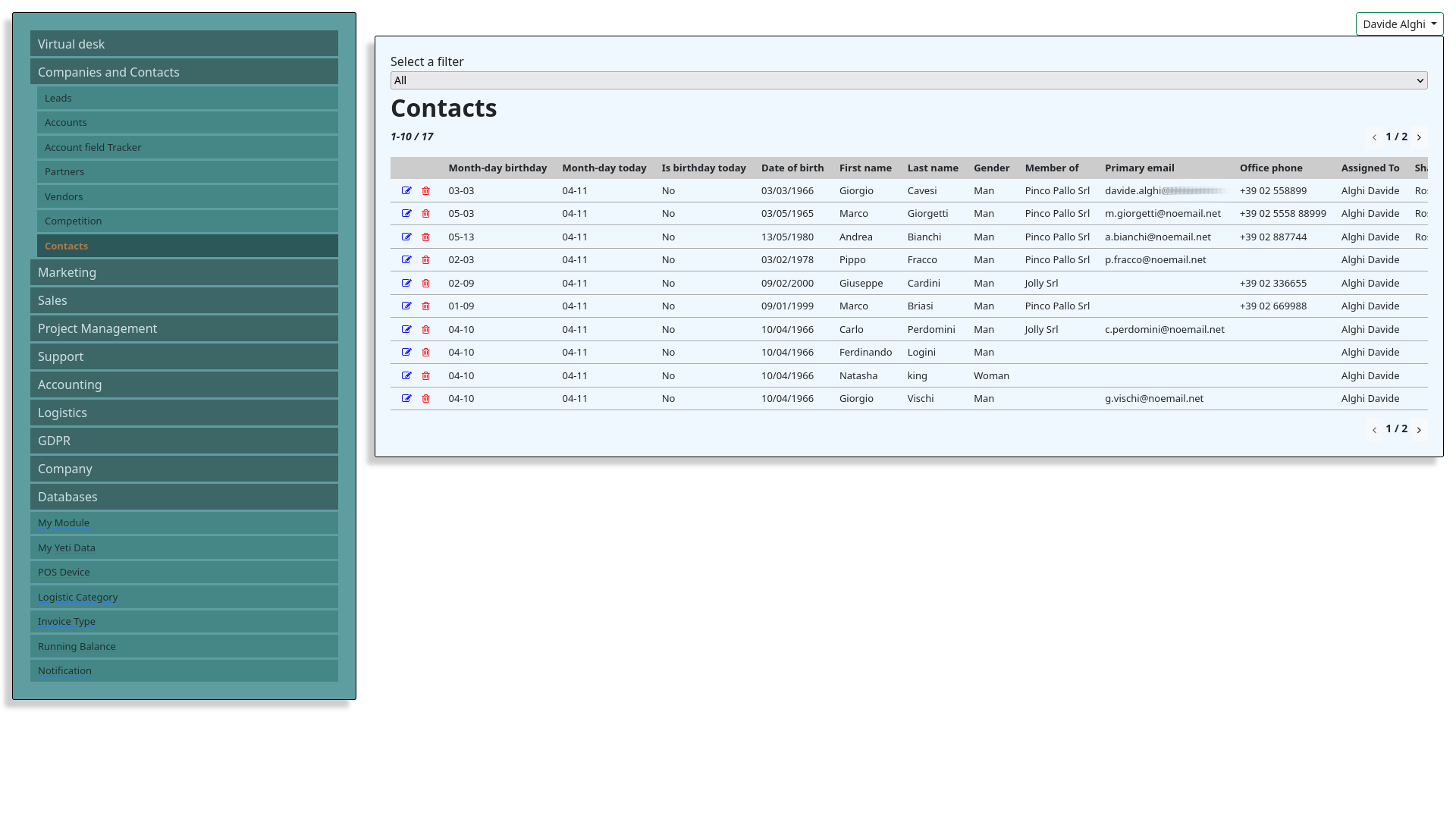Edit the Andrea Bianchi contact

[x=406, y=237]
